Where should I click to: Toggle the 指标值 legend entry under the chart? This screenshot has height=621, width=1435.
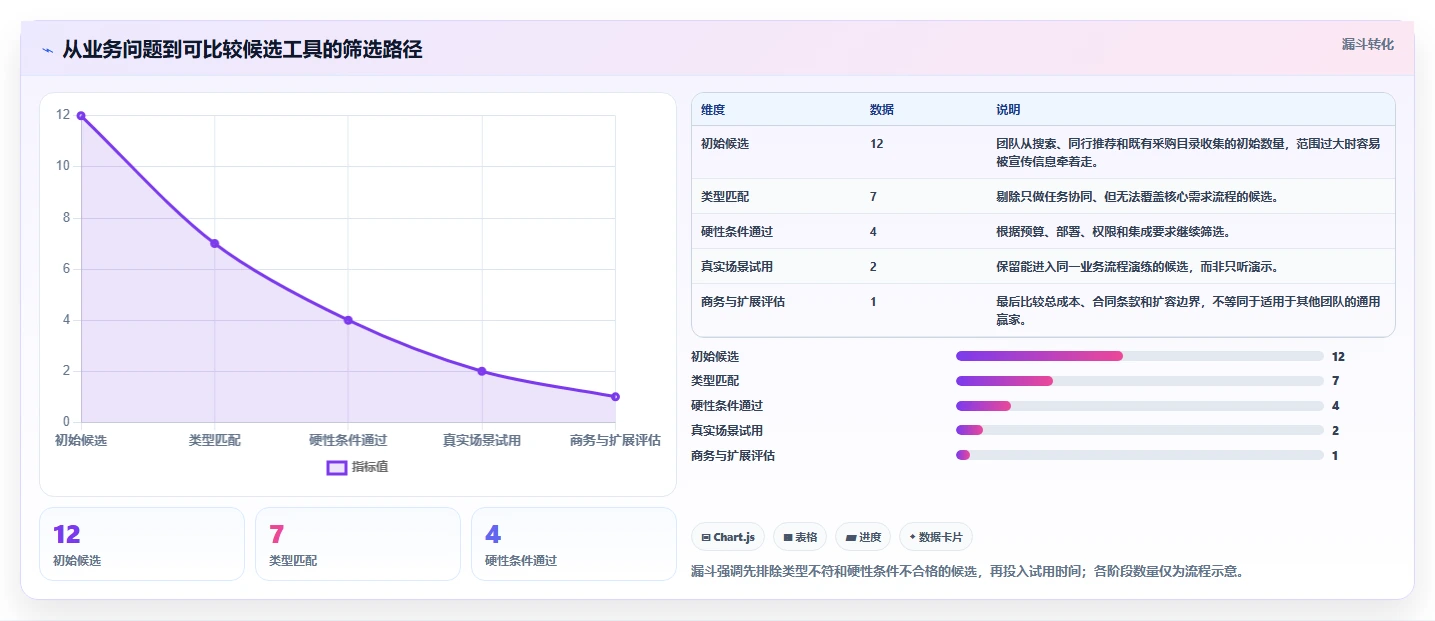coord(358,467)
